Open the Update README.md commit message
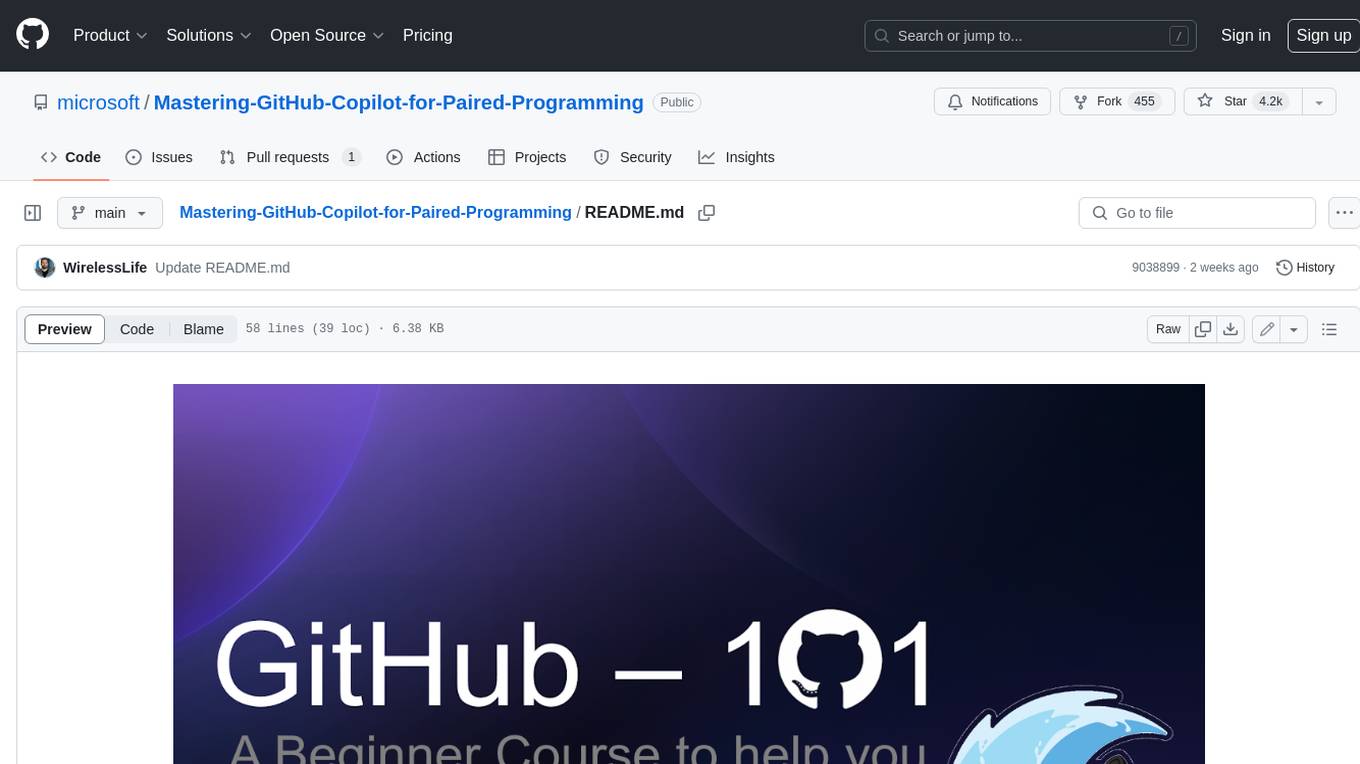The height and width of the screenshot is (764, 1360). 222,267
